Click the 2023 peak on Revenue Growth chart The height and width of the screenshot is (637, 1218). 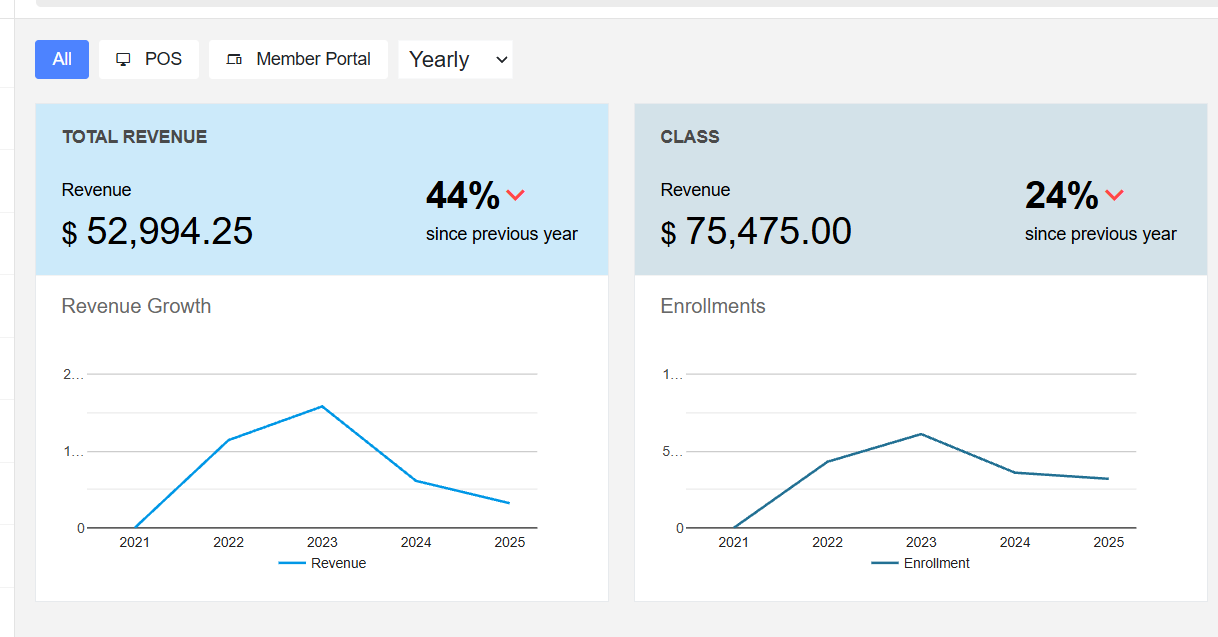(x=322, y=406)
